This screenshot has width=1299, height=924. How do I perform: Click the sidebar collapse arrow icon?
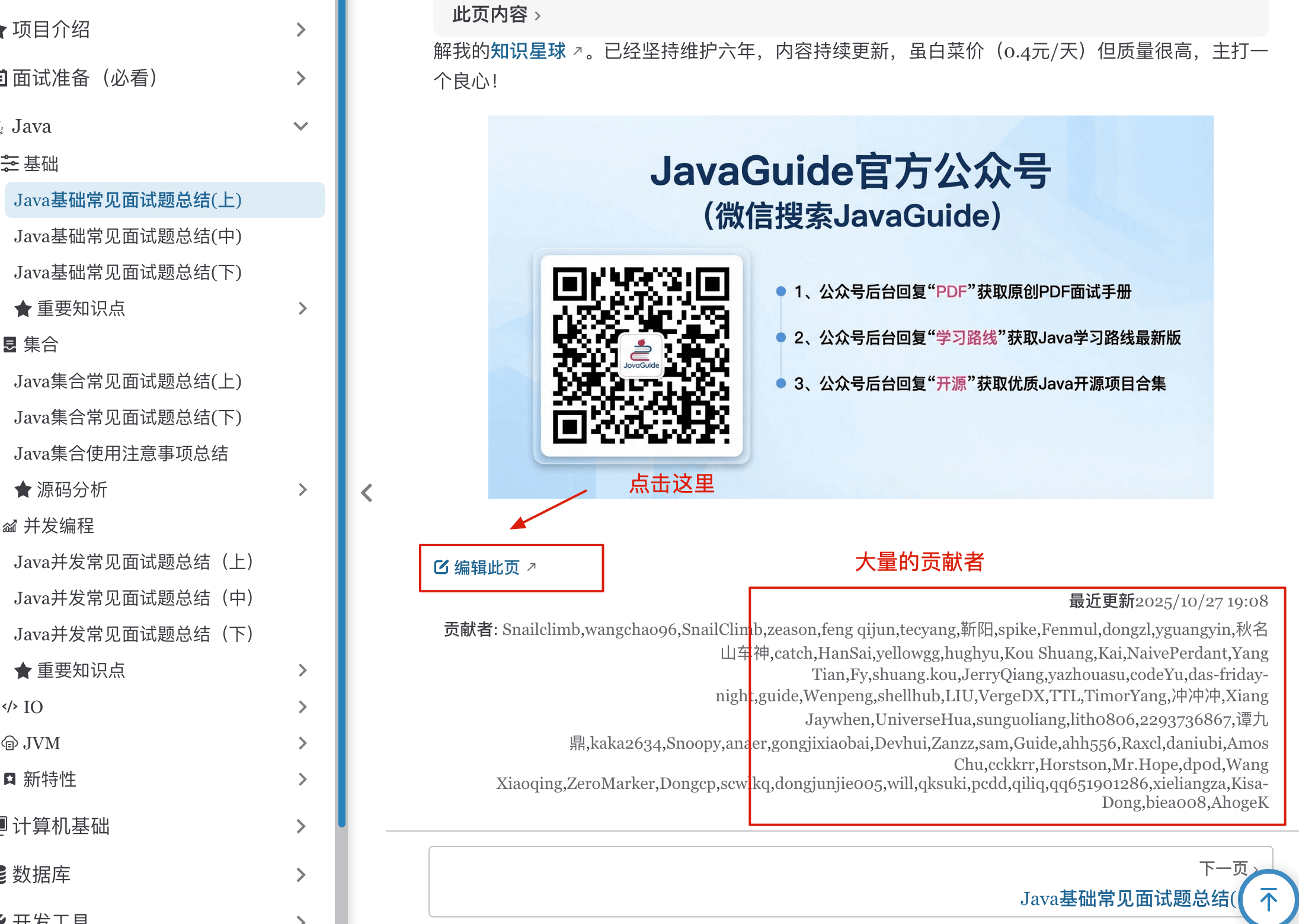point(367,492)
